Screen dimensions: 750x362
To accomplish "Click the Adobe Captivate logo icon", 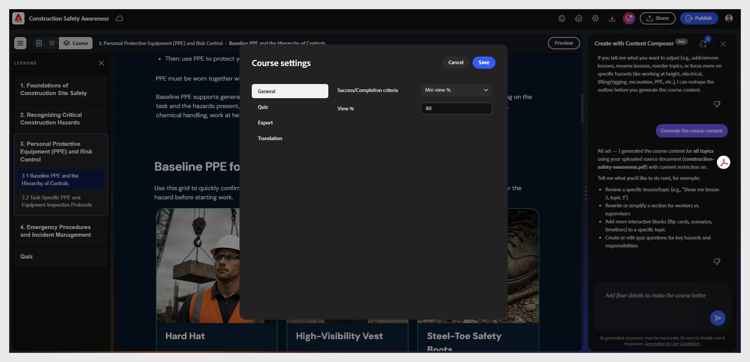I will [x=18, y=18].
